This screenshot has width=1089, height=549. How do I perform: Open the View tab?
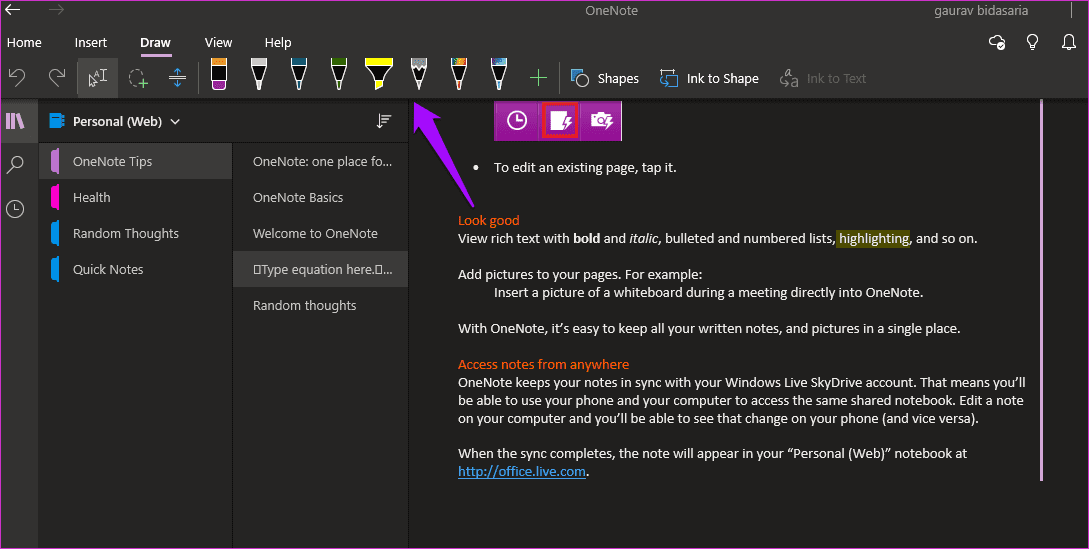point(218,42)
